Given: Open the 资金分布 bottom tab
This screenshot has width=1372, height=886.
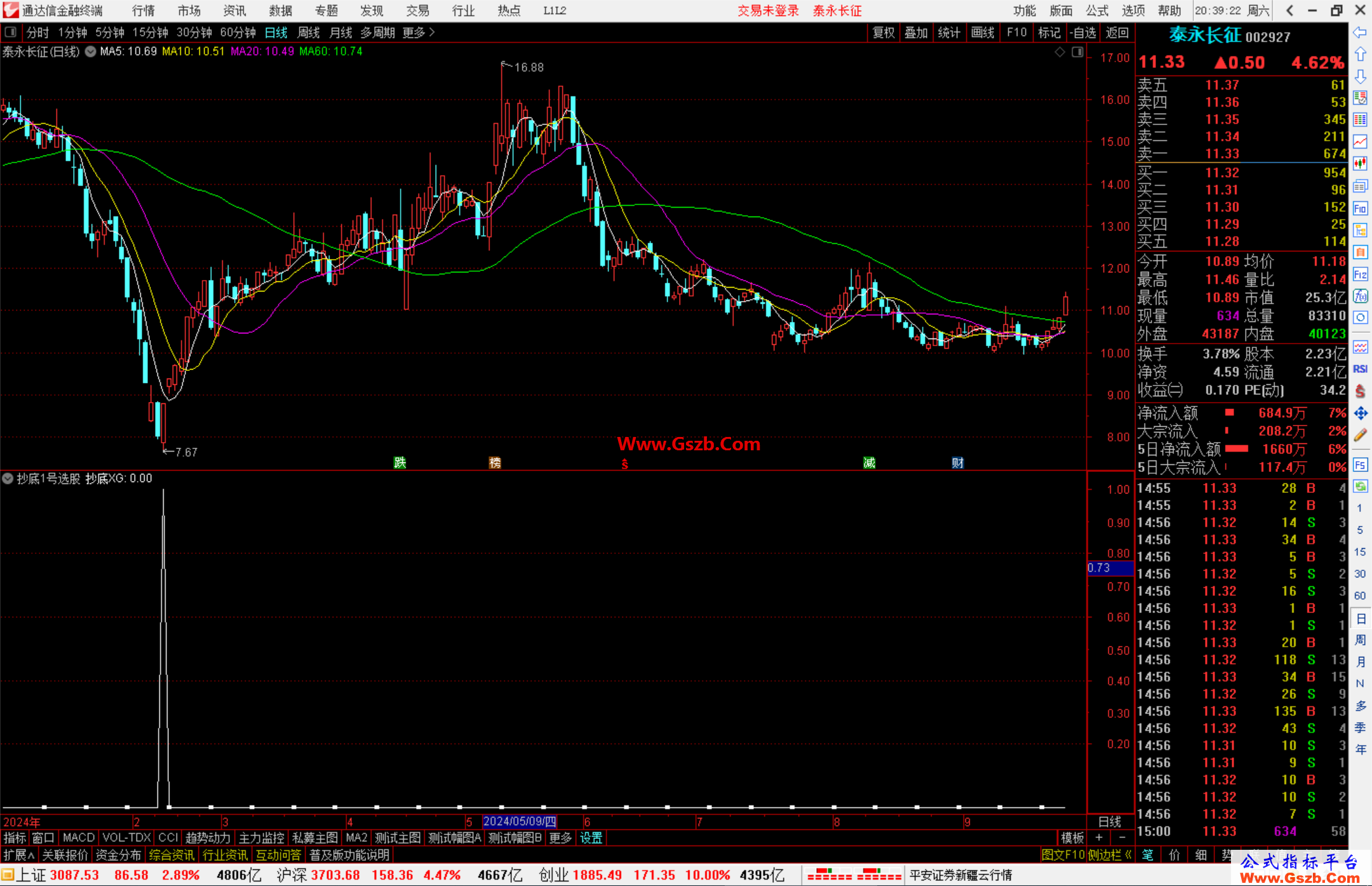Looking at the screenshot, I should coord(118,855).
